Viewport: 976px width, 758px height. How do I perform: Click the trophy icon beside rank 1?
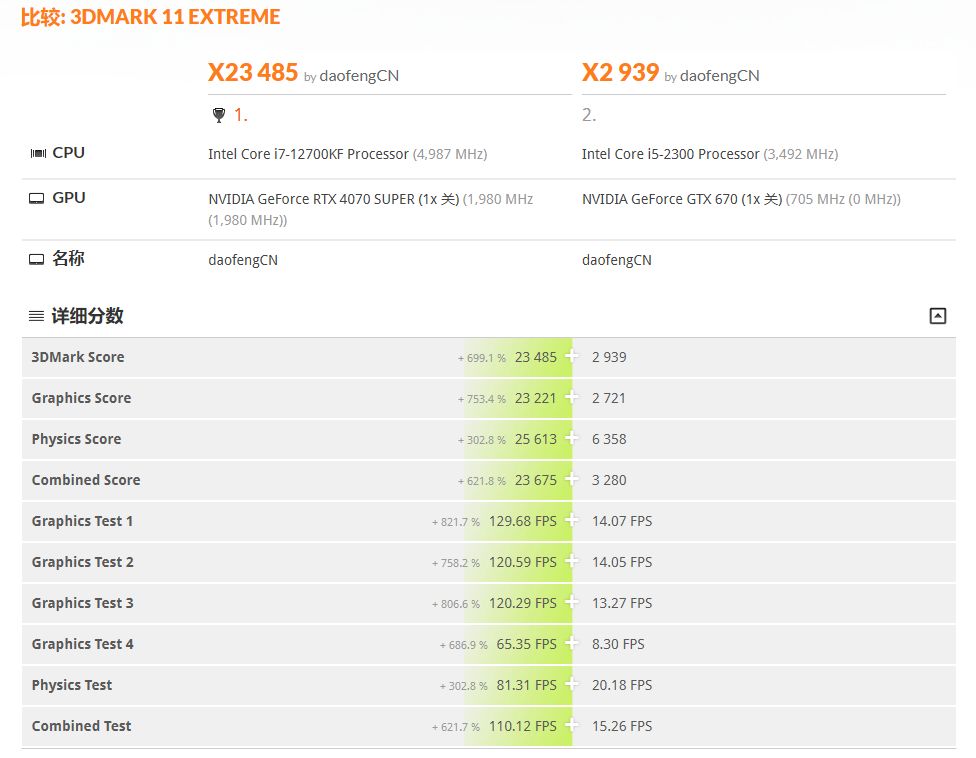point(219,116)
